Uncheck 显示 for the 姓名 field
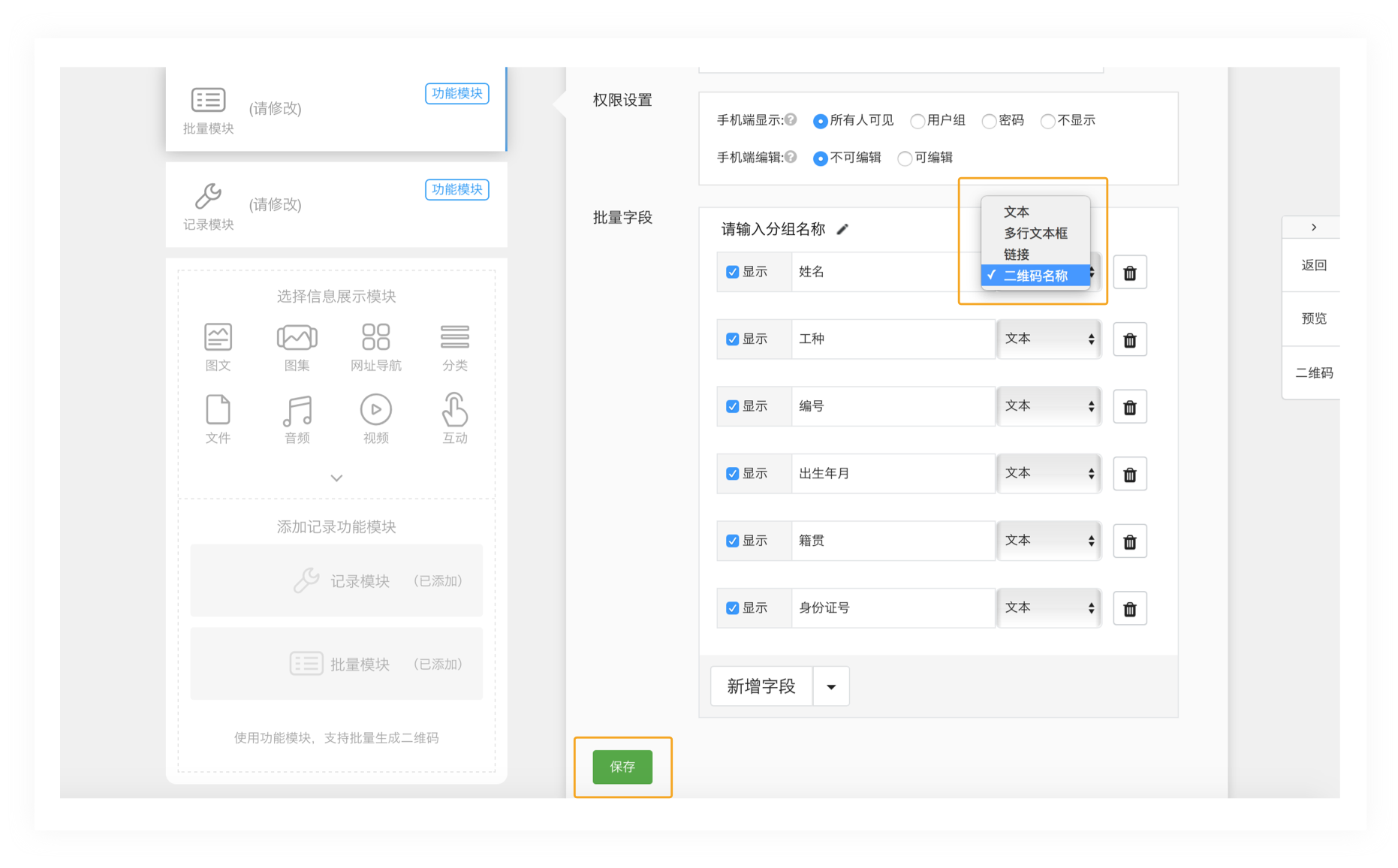Screen dimensions: 1398x868 [733, 272]
